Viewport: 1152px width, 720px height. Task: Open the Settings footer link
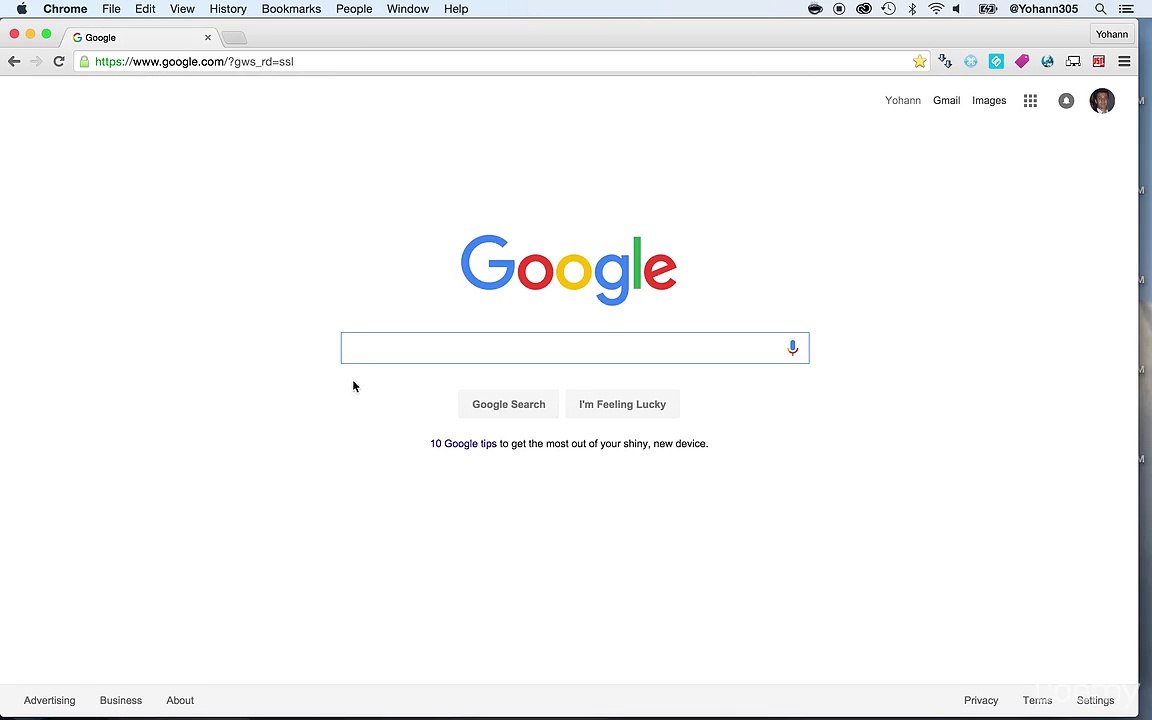[x=1095, y=700]
